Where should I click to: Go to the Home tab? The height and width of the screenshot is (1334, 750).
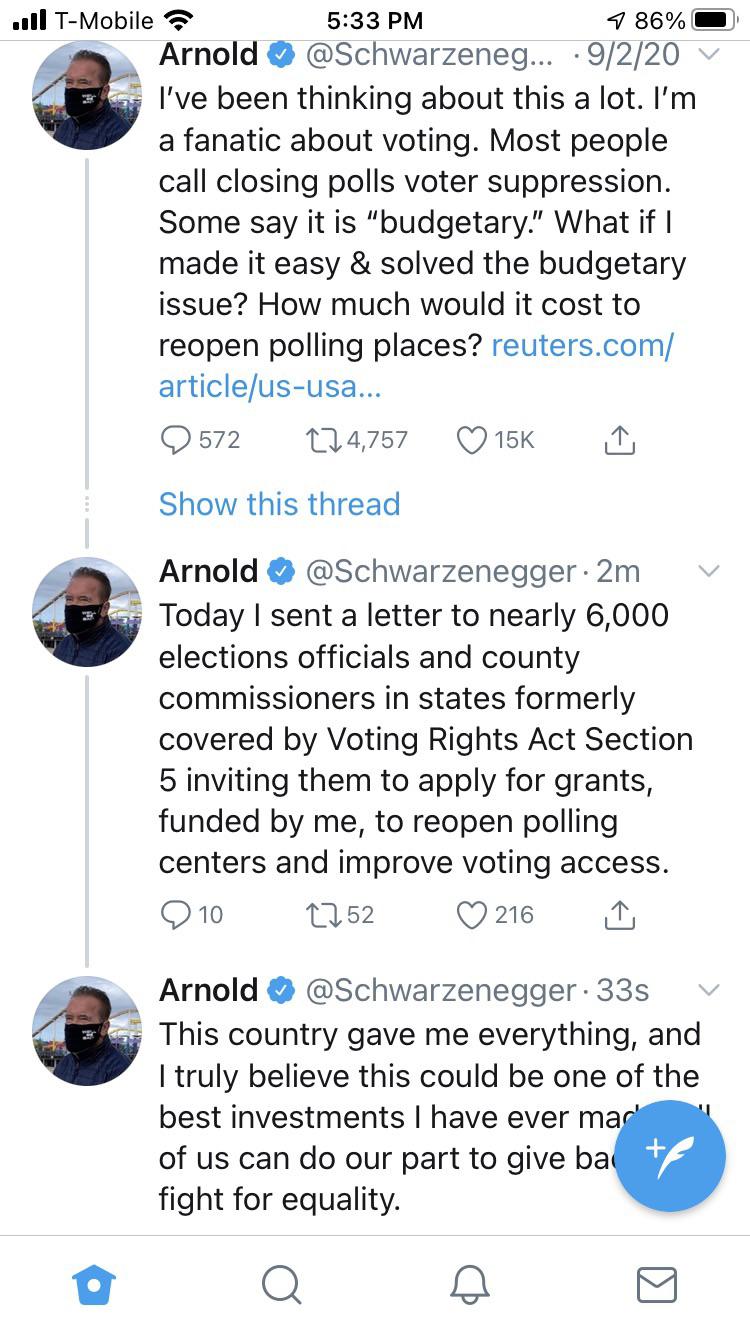tap(95, 1284)
